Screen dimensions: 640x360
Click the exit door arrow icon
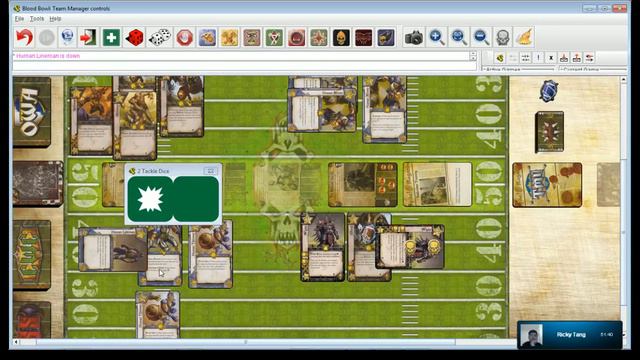89,38
